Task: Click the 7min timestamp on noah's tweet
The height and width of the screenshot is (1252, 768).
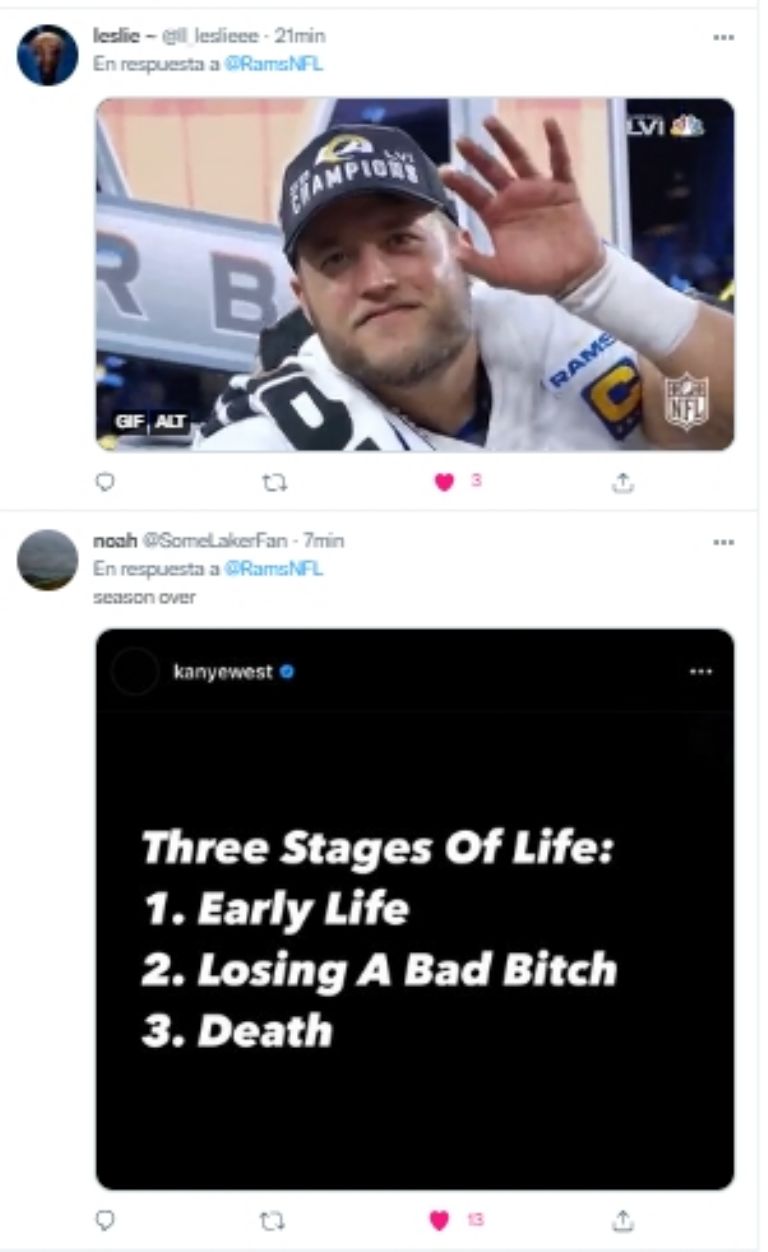Action: click(323, 541)
